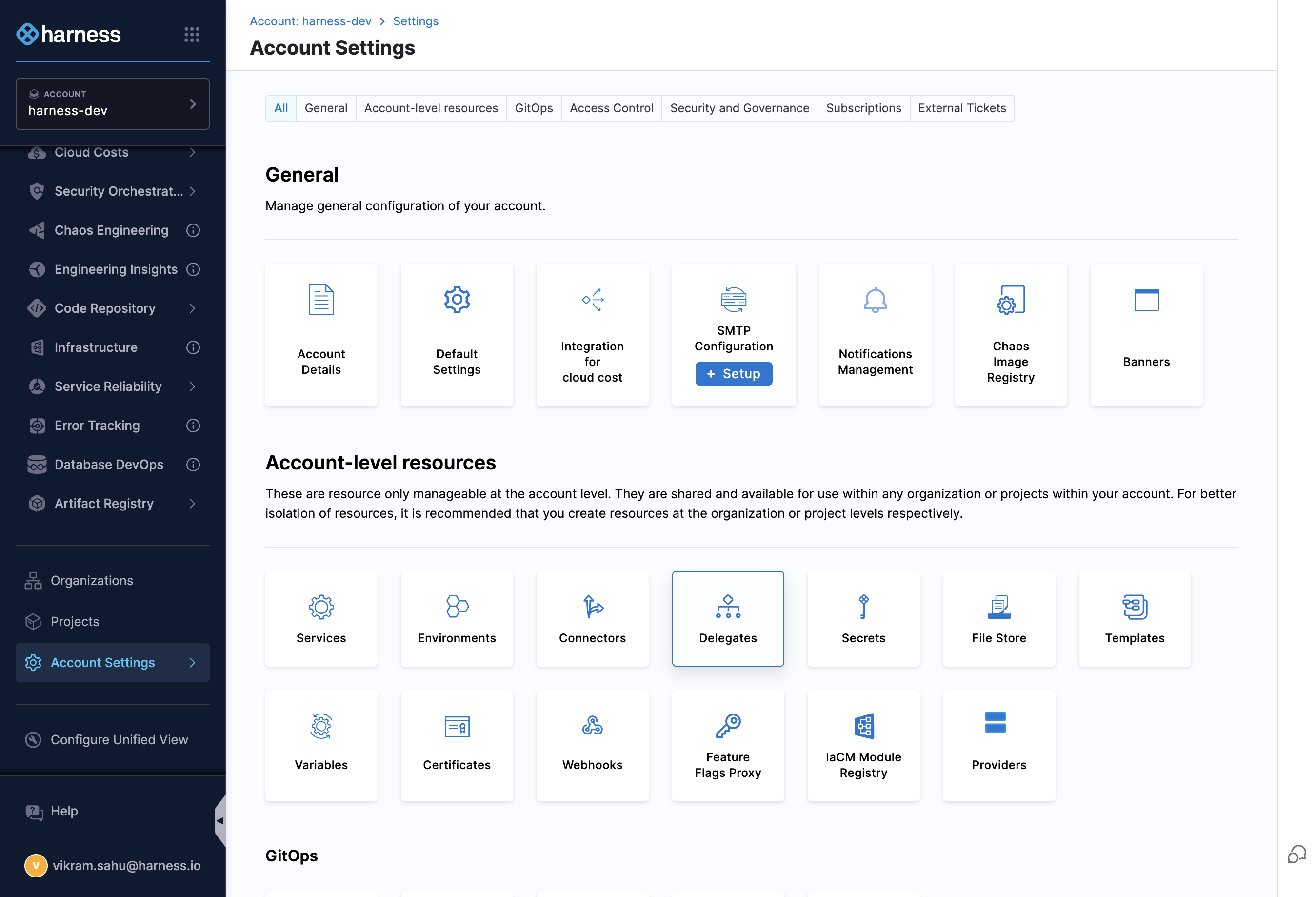Image resolution: width=1316 pixels, height=897 pixels.
Task: Expand the harness-dev account selector
Action: (x=112, y=103)
